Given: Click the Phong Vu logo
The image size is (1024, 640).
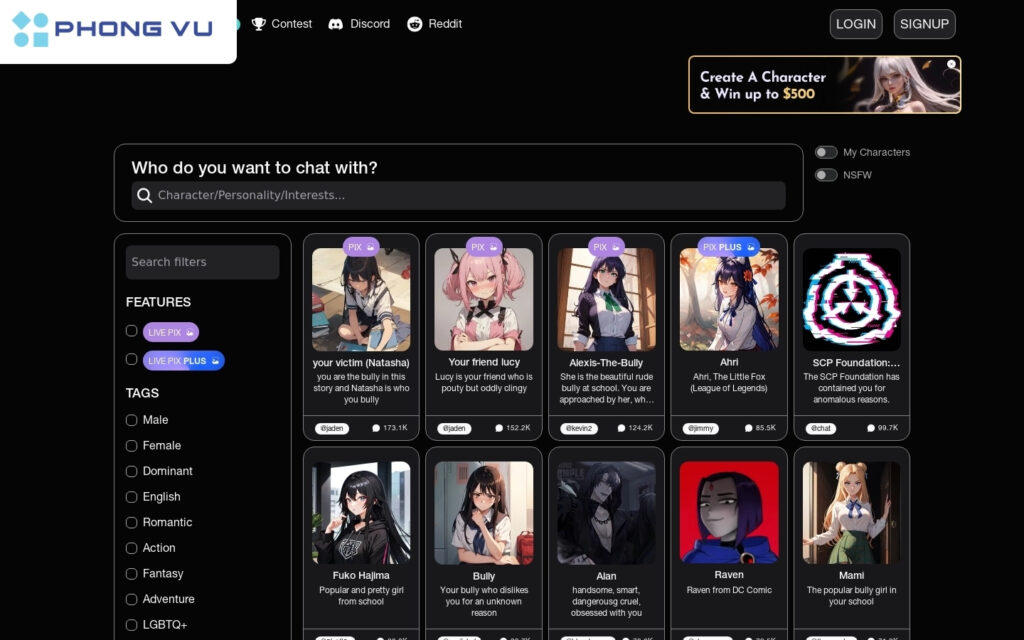Looking at the screenshot, I should click(x=112, y=29).
